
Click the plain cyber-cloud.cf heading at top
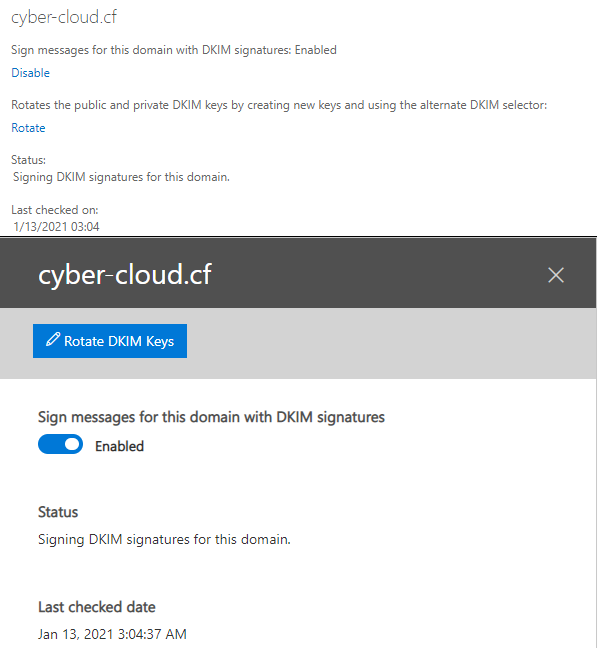(67, 18)
